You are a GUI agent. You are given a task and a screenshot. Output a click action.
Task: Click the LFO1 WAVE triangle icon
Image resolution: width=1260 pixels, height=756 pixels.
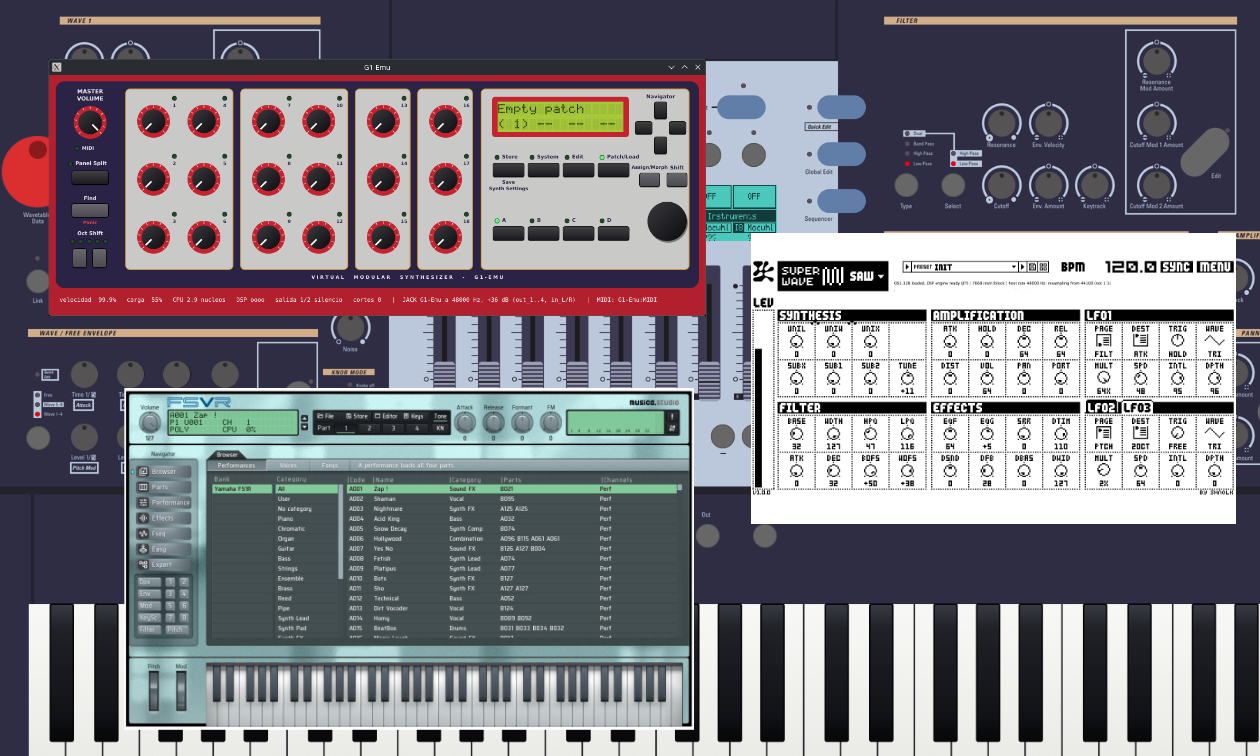point(1214,341)
